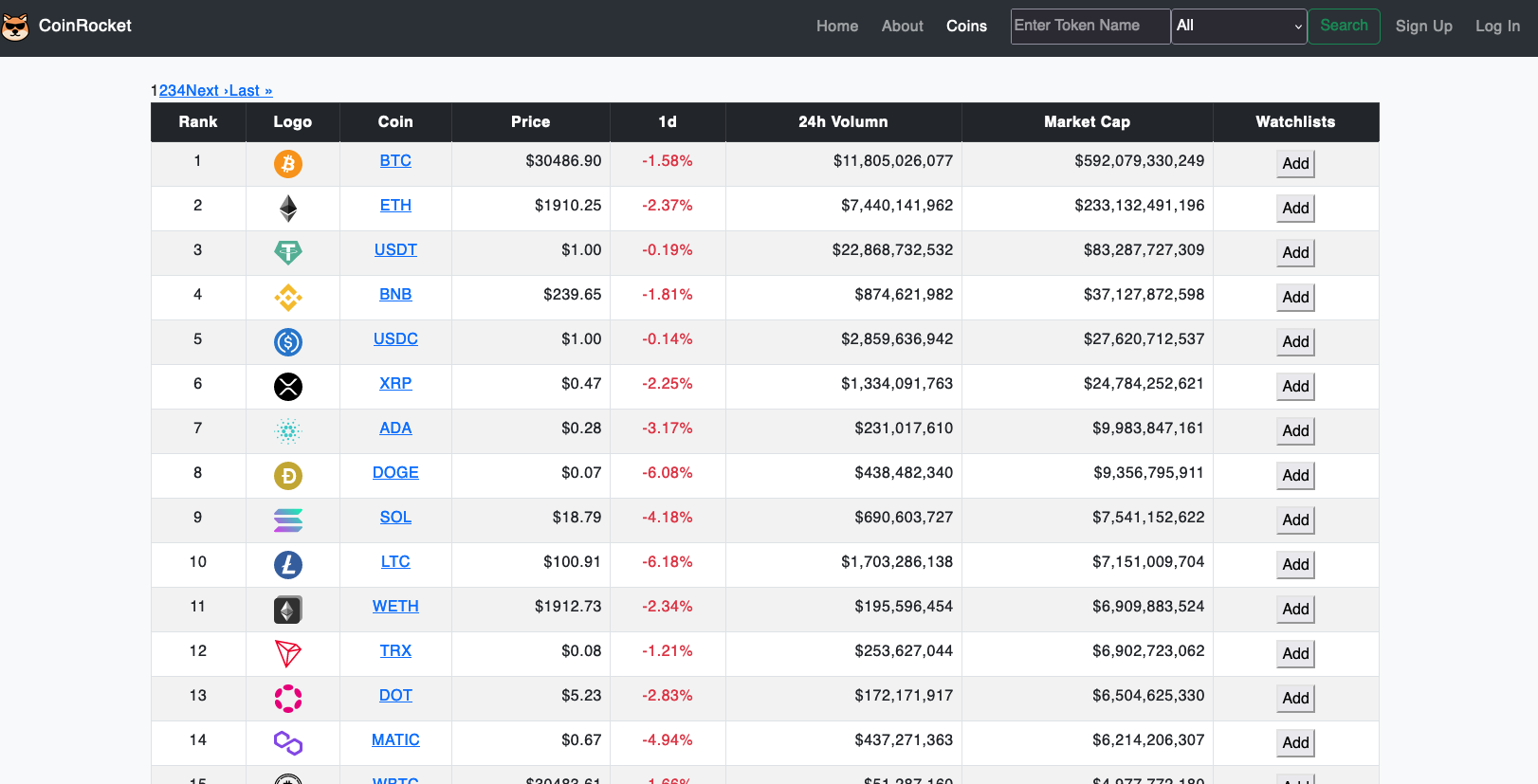This screenshot has height=784, width=1538.
Task: Click the Litecoin logo
Action: click(288, 565)
